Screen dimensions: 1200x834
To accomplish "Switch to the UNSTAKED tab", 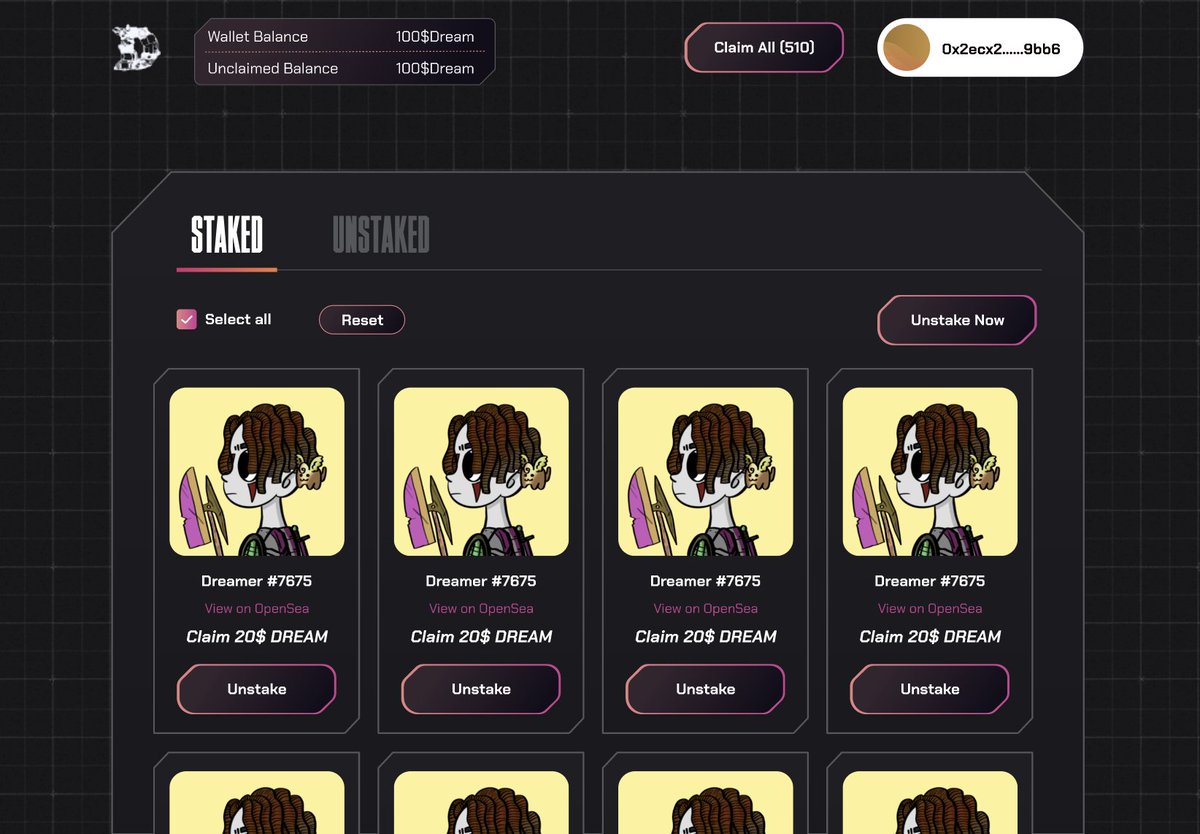I will (x=381, y=235).
